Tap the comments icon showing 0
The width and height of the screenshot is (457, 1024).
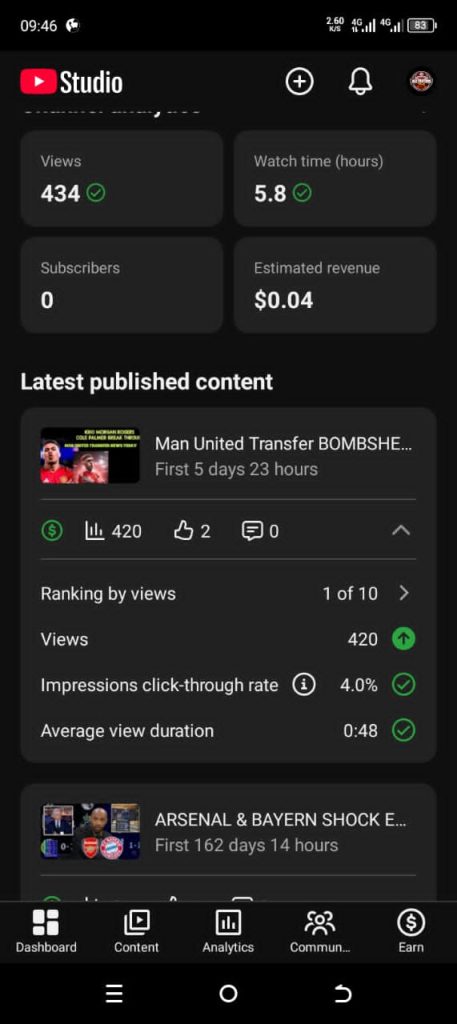point(252,531)
